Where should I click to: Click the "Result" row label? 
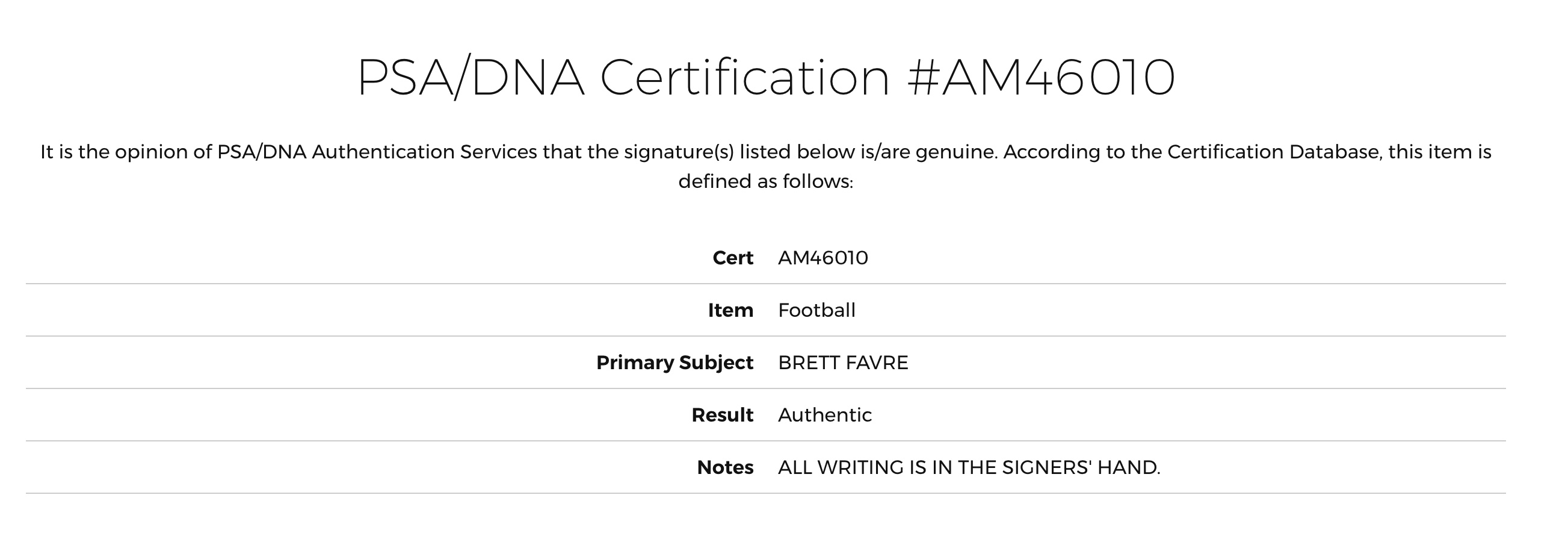(x=723, y=415)
